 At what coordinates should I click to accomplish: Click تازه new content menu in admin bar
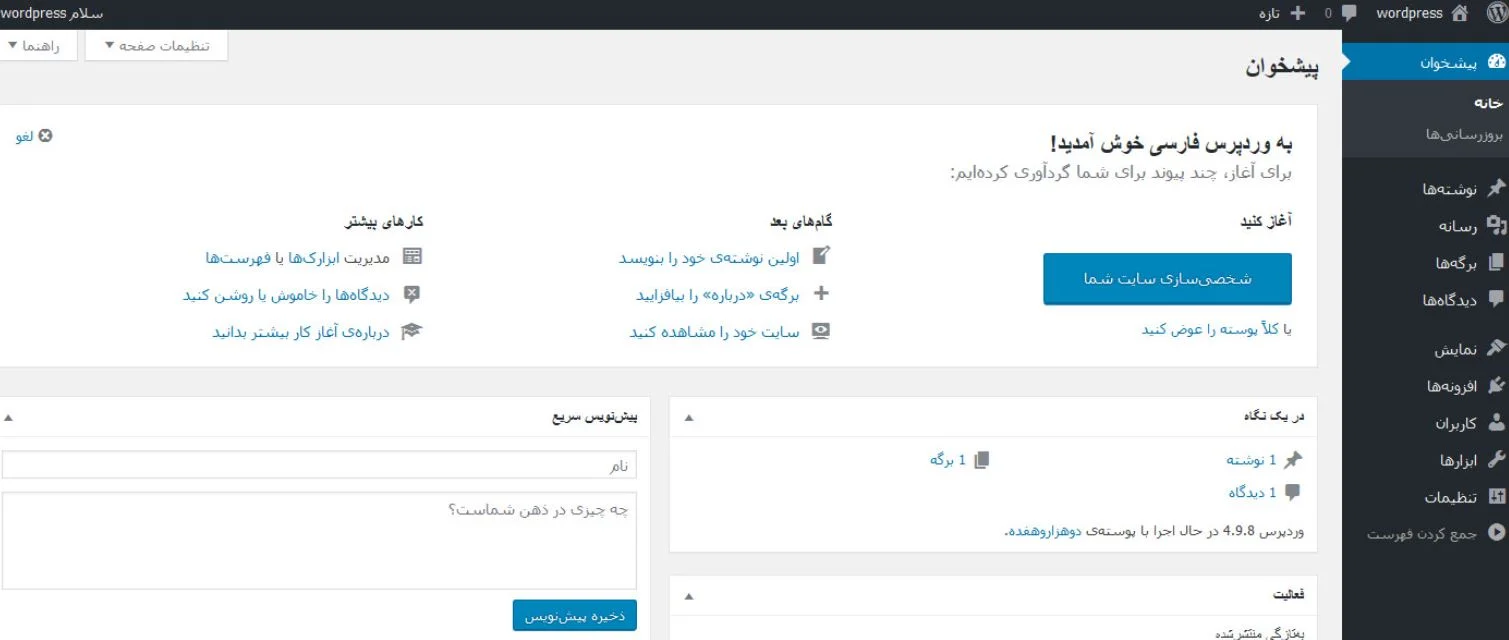[x=1270, y=14]
